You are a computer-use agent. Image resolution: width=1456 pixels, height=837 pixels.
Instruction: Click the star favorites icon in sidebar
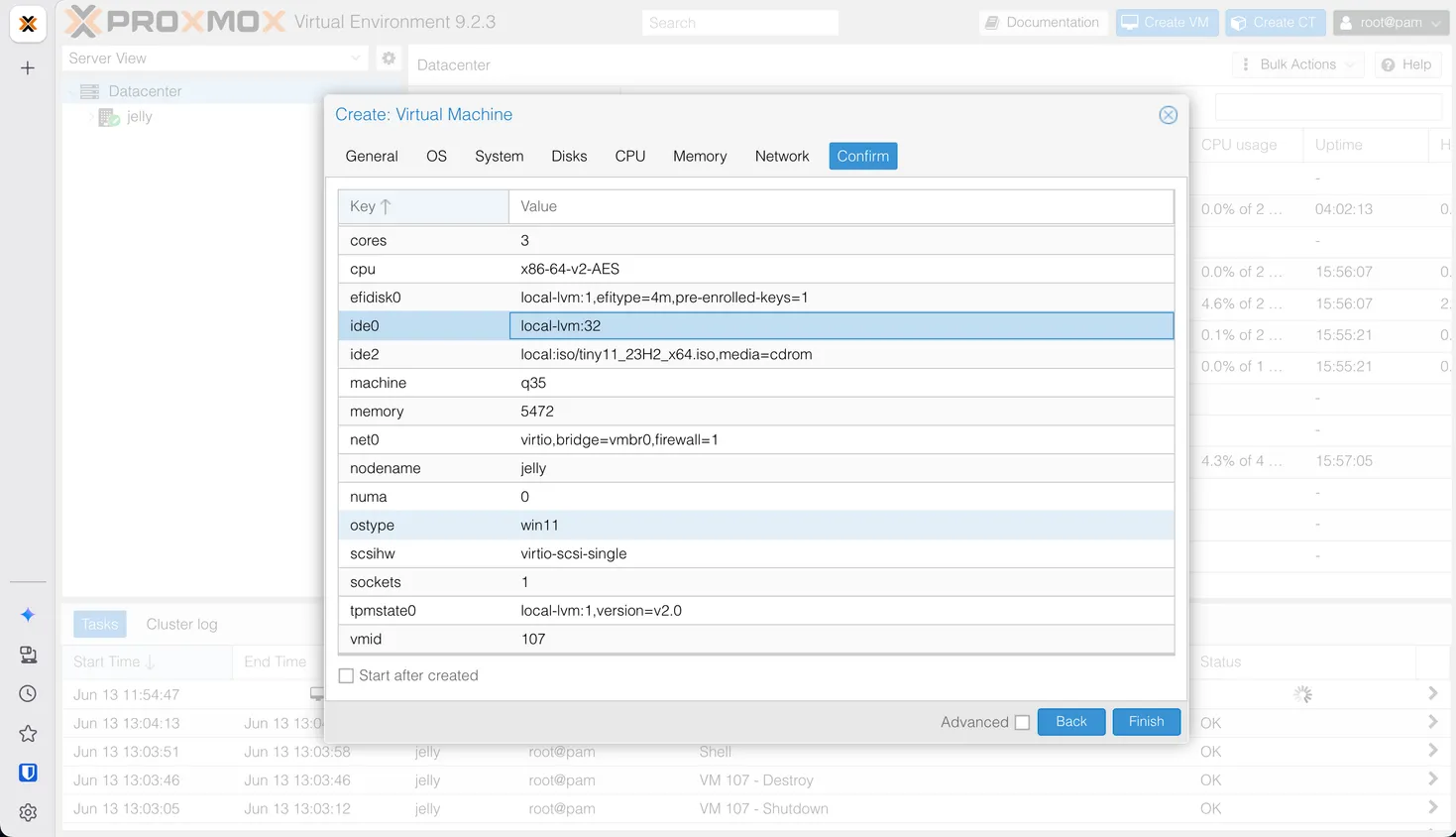pyautogui.click(x=28, y=734)
